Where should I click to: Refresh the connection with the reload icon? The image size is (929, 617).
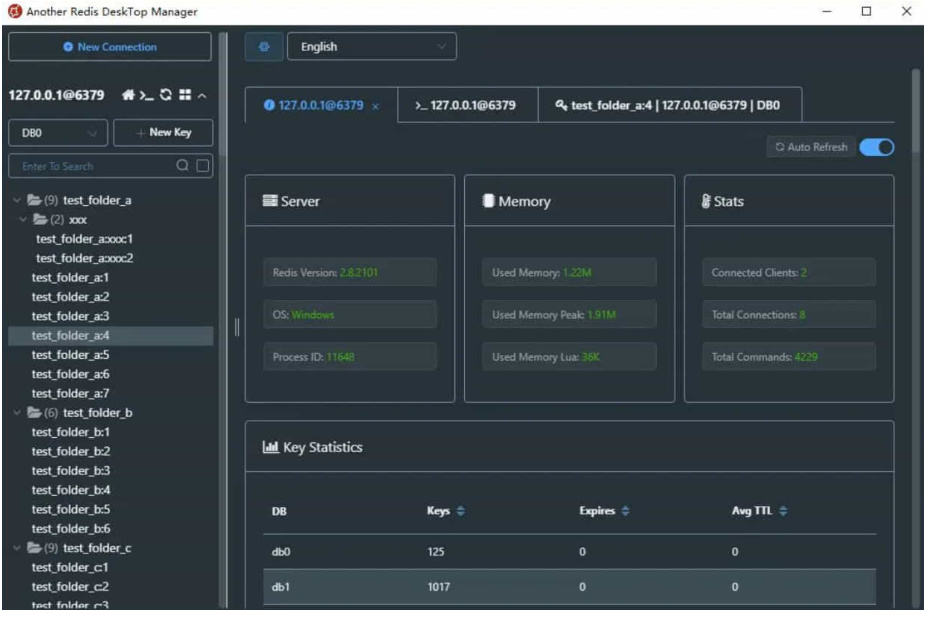click(x=166, y=95)
